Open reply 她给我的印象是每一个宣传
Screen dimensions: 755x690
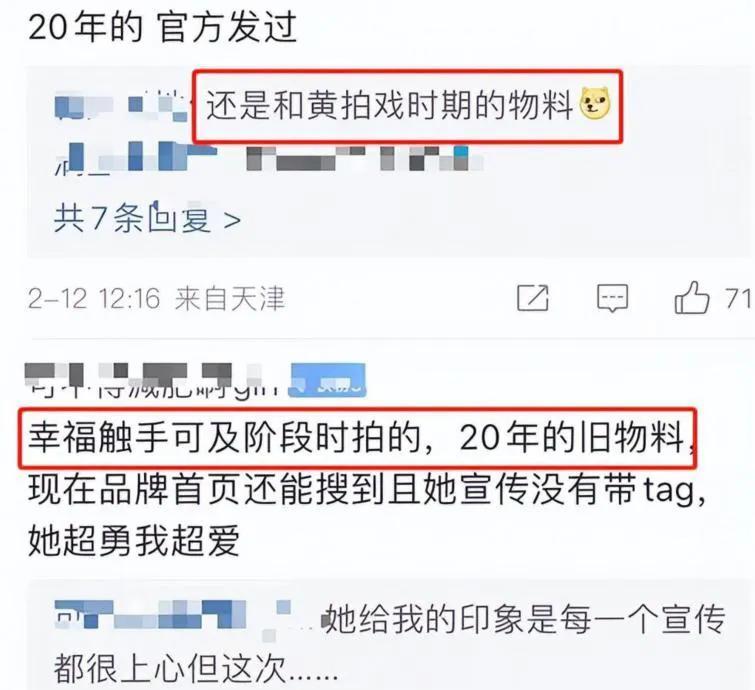point(526,619)
